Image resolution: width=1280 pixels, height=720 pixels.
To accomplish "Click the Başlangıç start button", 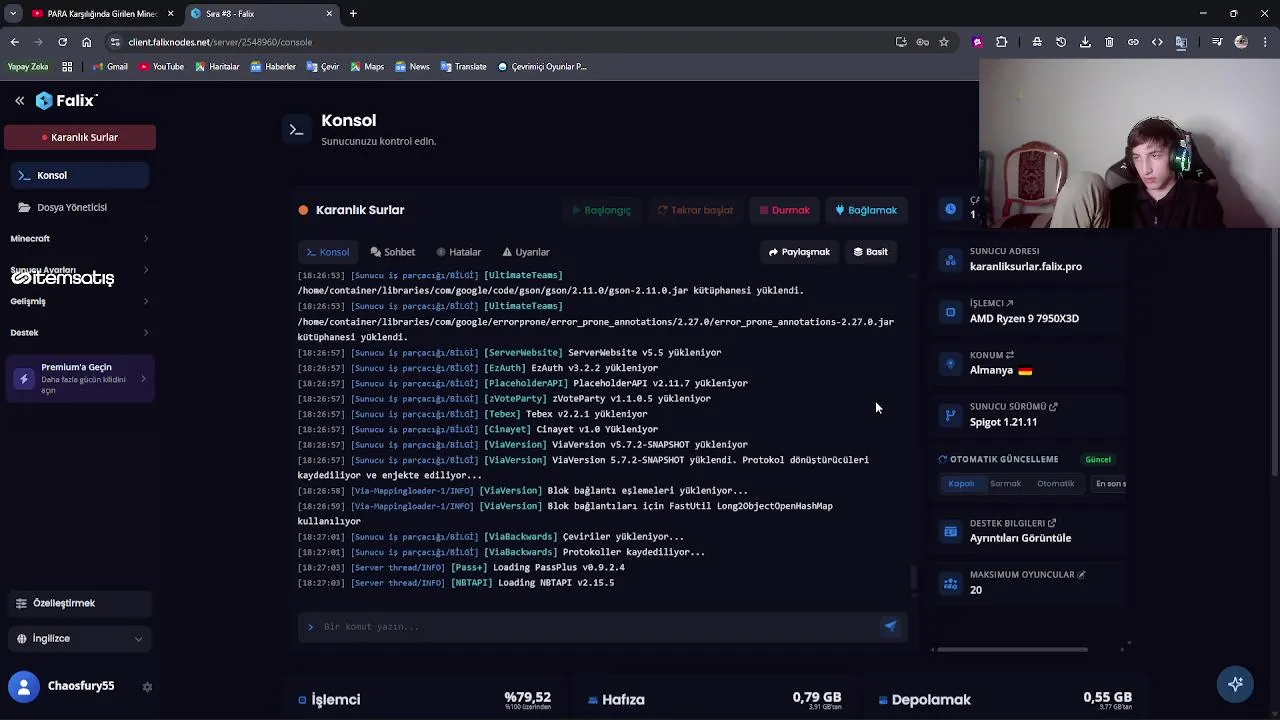I will (x=601, y=210).
